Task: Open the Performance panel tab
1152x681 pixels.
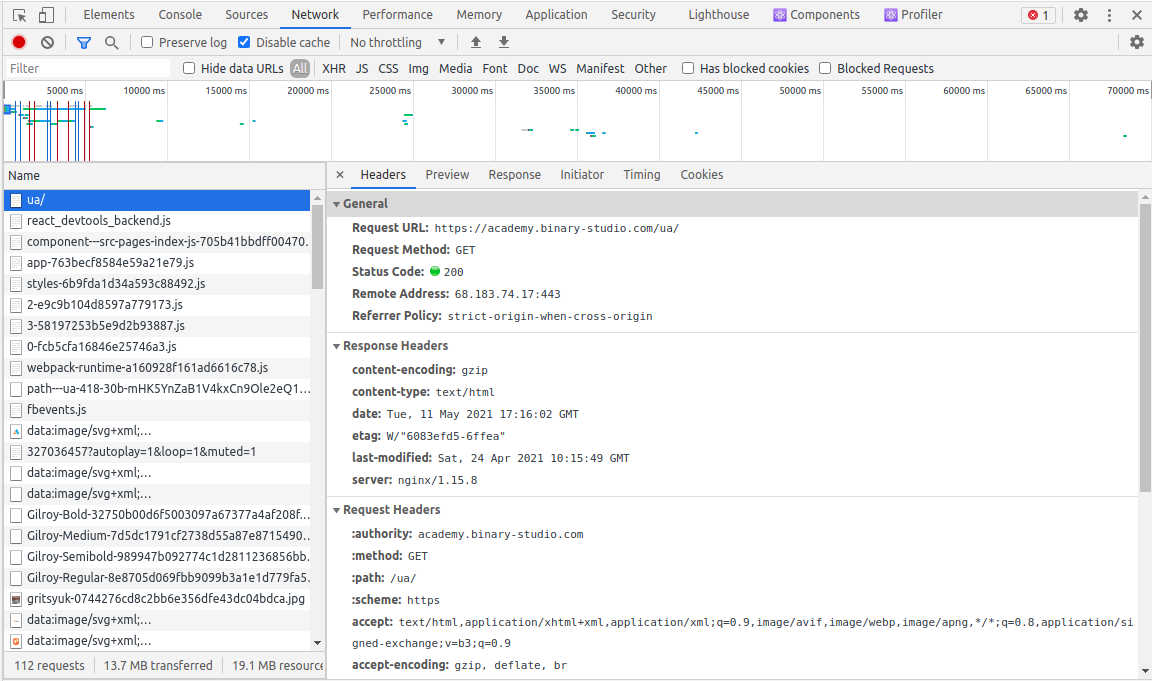Action: (x=397, y=15)
